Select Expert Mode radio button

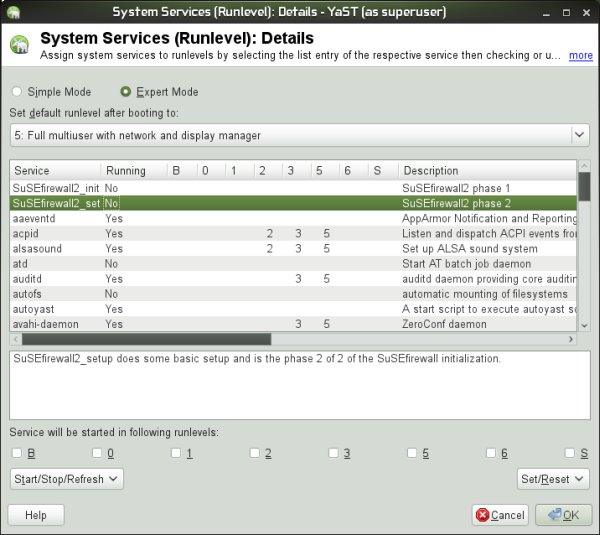(x=126, y=91)
